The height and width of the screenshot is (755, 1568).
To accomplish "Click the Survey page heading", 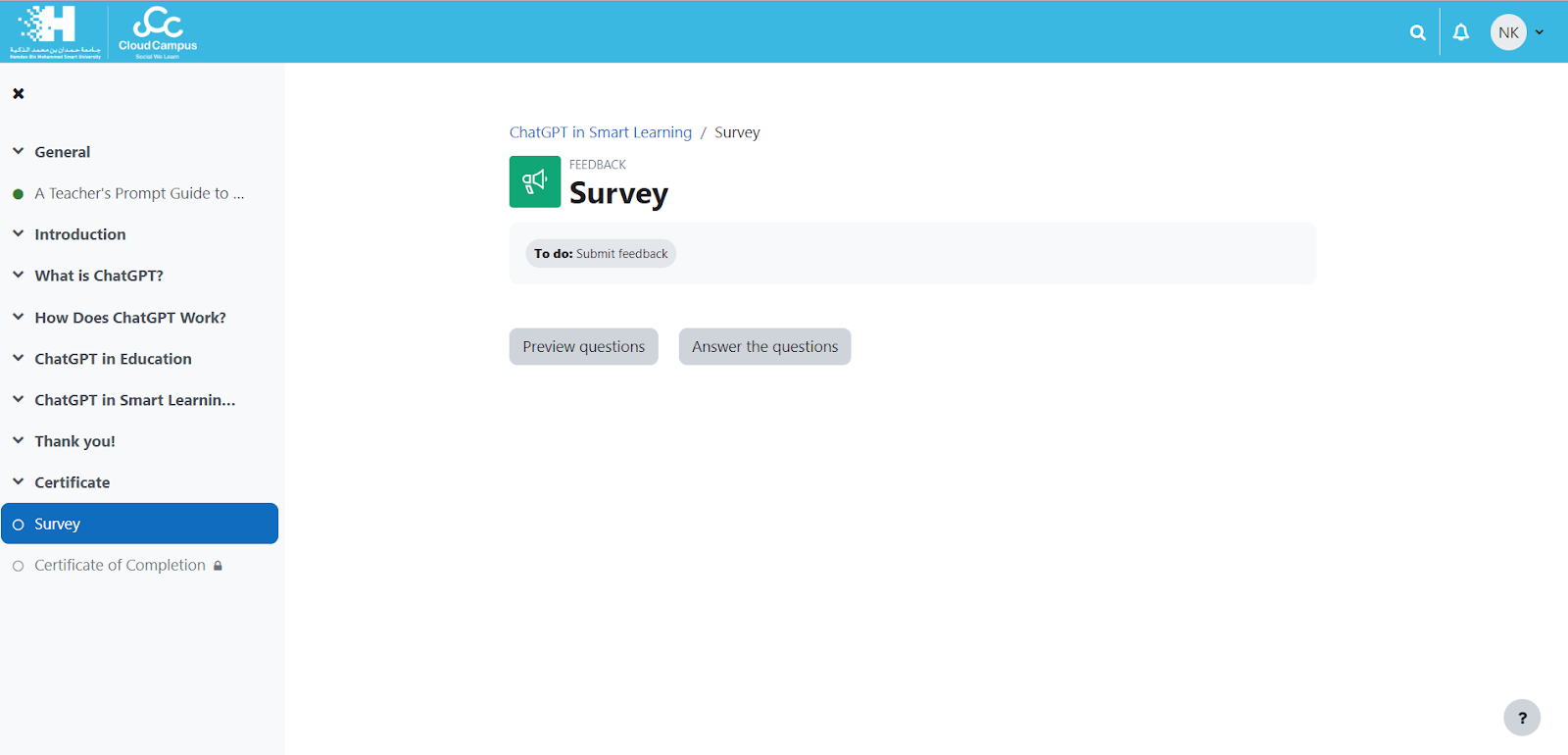I will 618,193.
